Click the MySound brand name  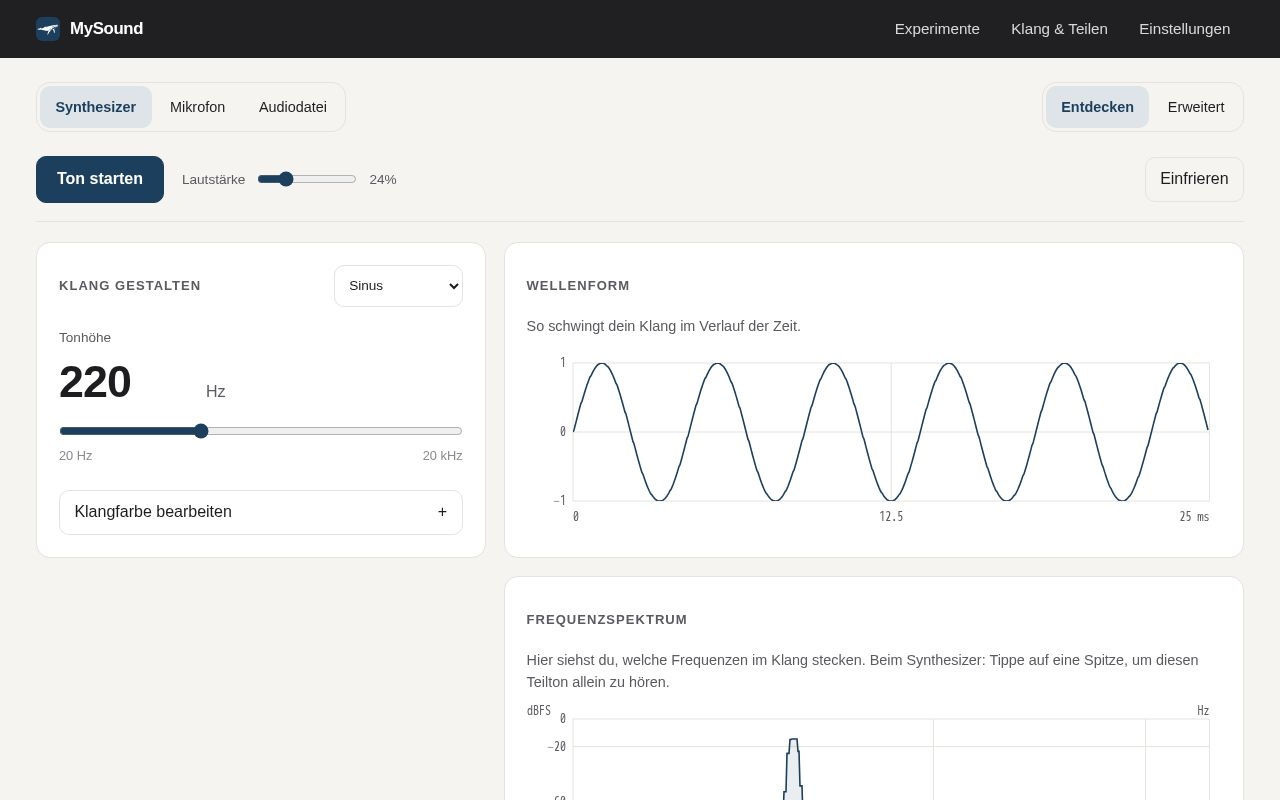pyautogui.click(x=106, y=29)
